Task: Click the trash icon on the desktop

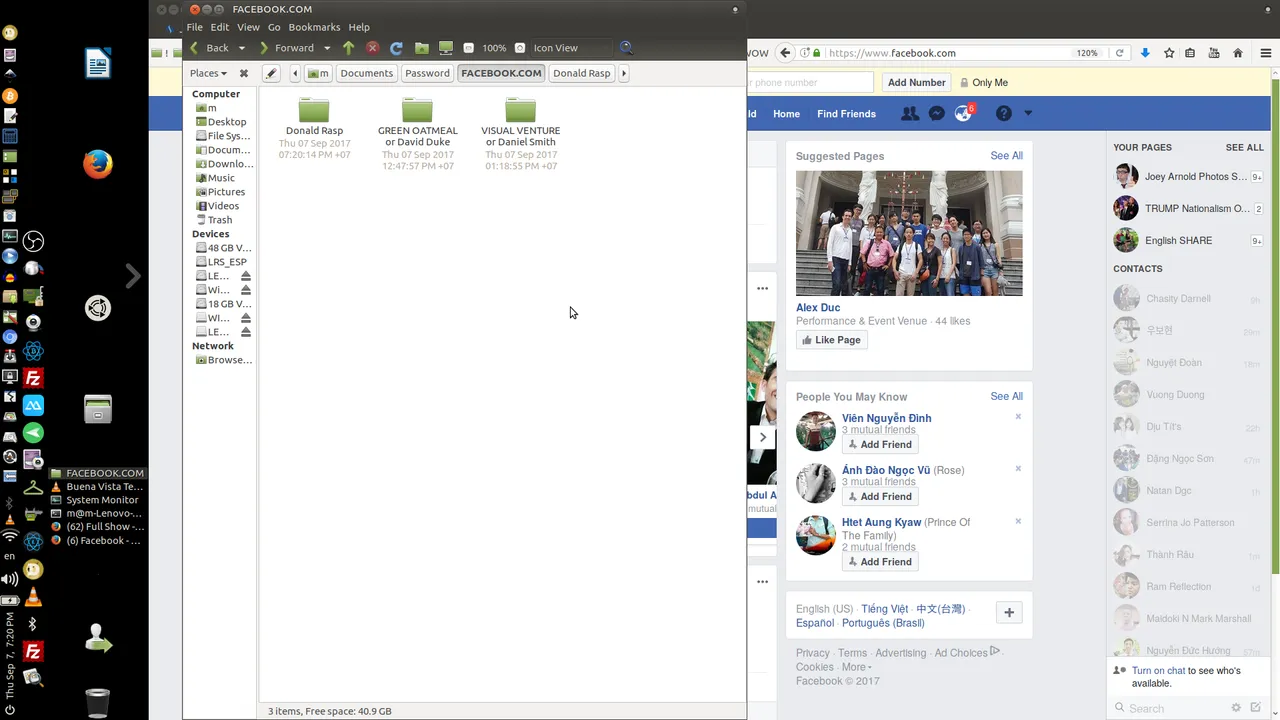Action: [x=97, y=703]
